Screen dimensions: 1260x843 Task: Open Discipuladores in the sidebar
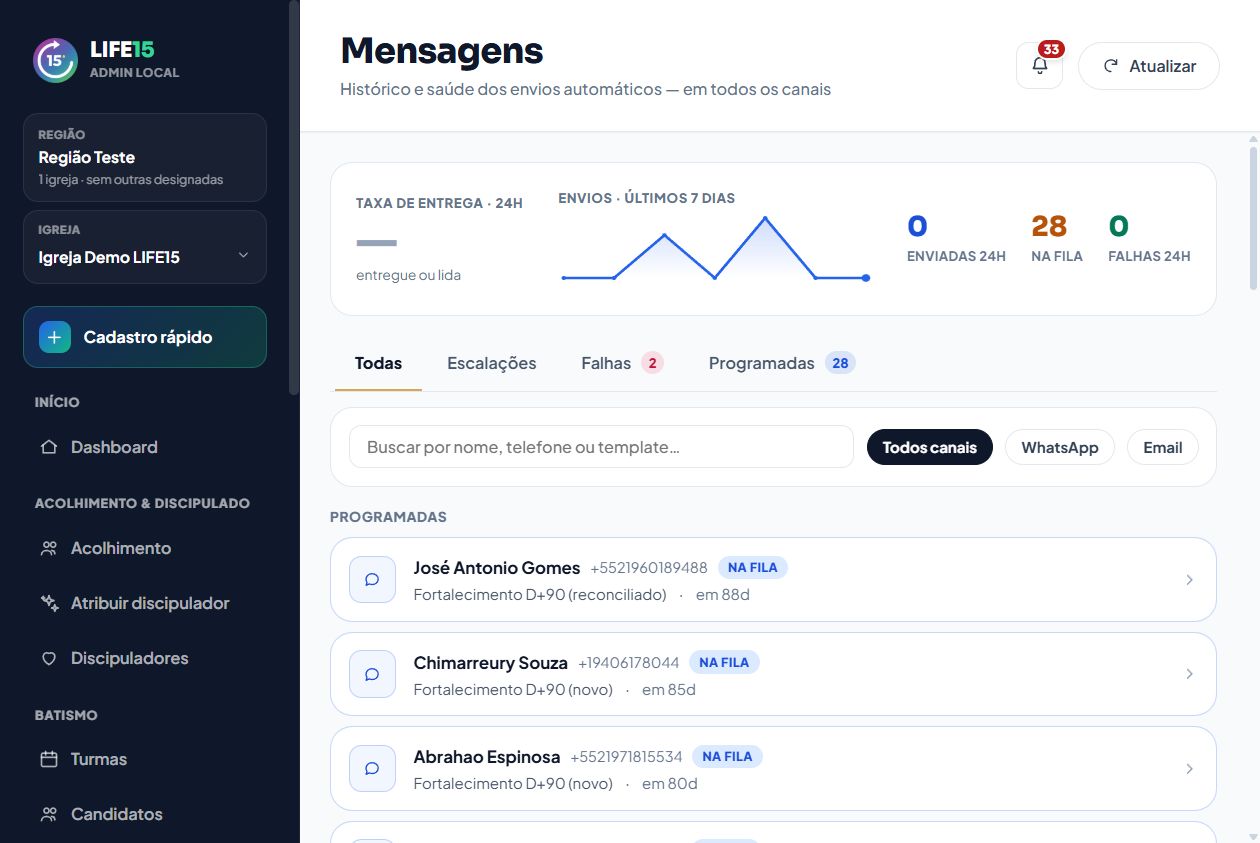(145, 658)
